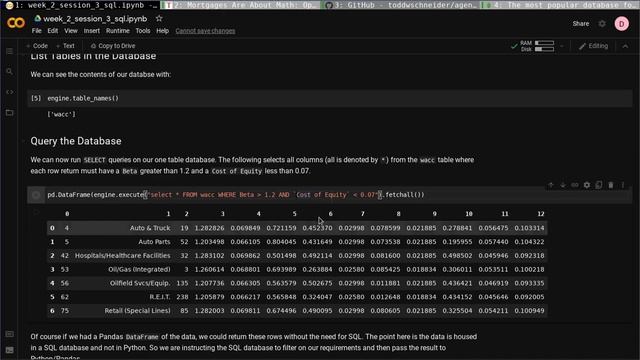Star the week_2_session_3_sql notebook
Screen dimensions: 640x360
(x=159, y=18)
